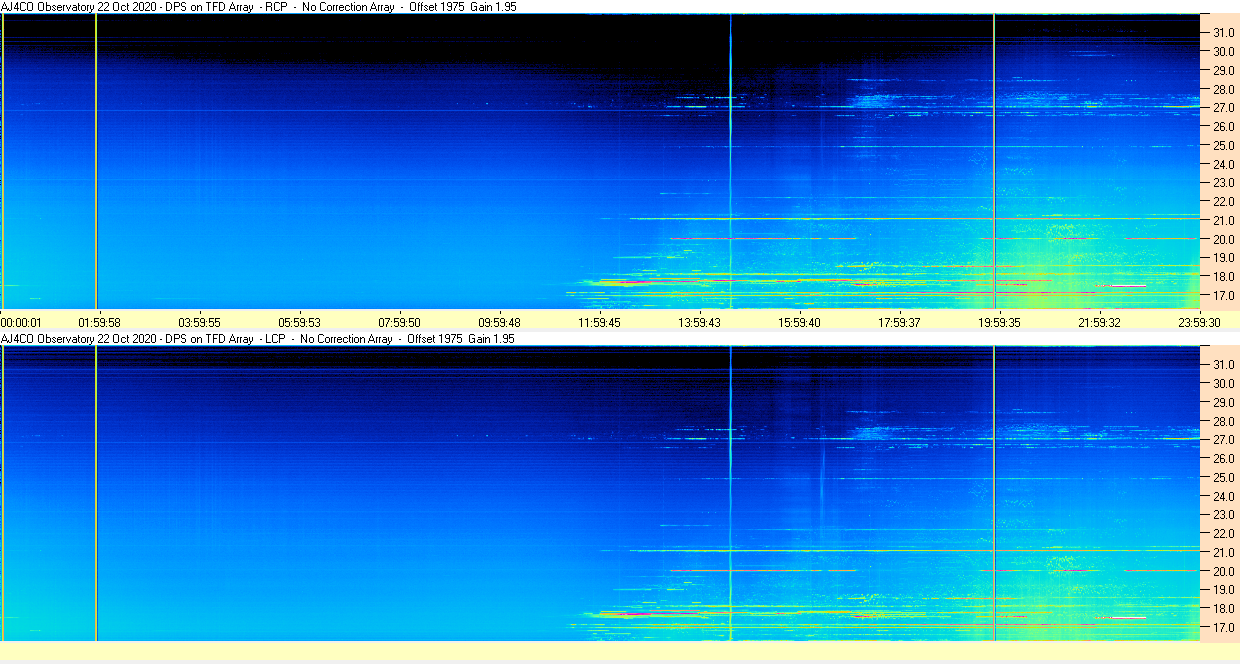Screen dimensions: 1240x664
Task: Select the 00:00:01 time axis label
Action: click(21, 322)
